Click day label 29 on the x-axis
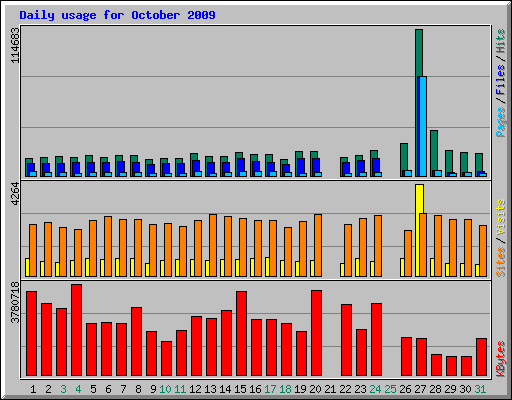 click(x=450, y=389)
